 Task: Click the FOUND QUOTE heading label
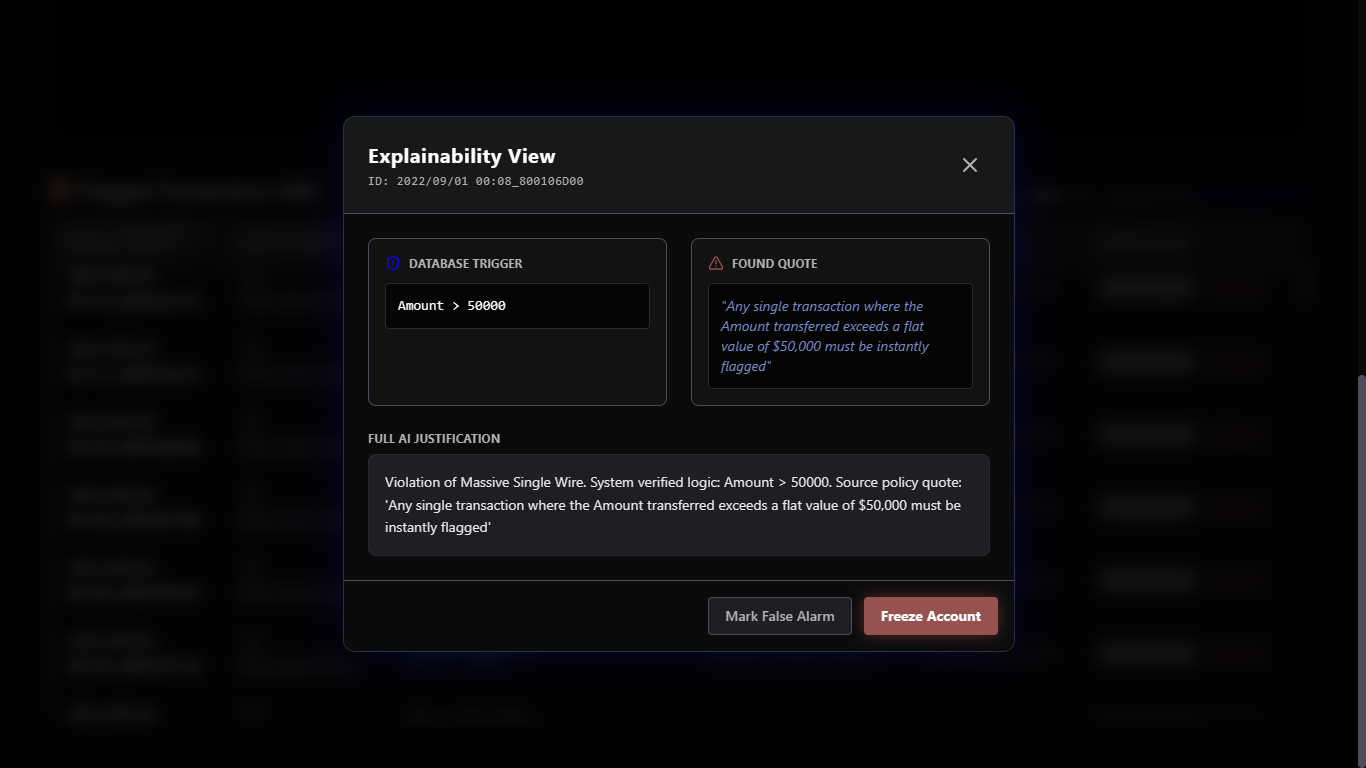(x=774, y=264)
